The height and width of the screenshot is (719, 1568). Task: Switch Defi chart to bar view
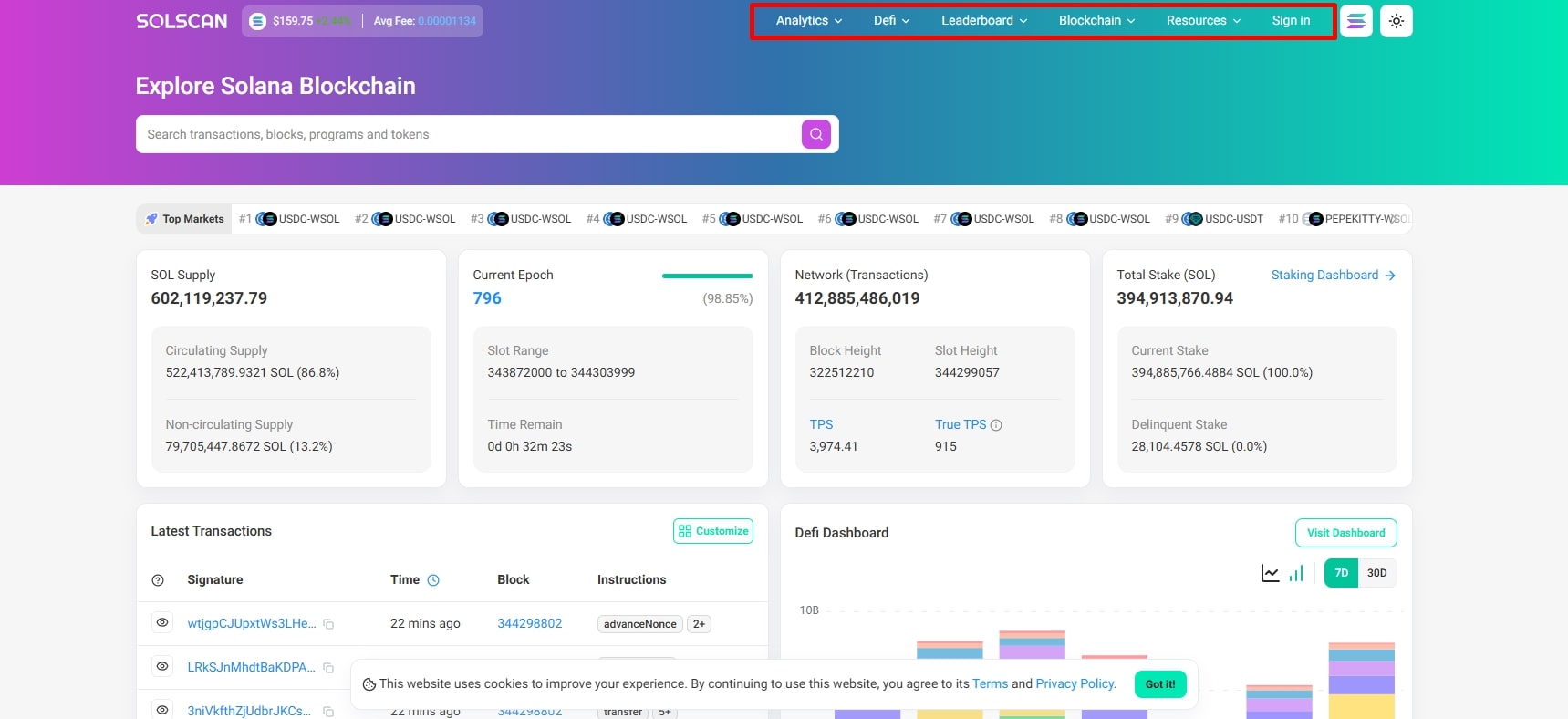point(1296,573)
